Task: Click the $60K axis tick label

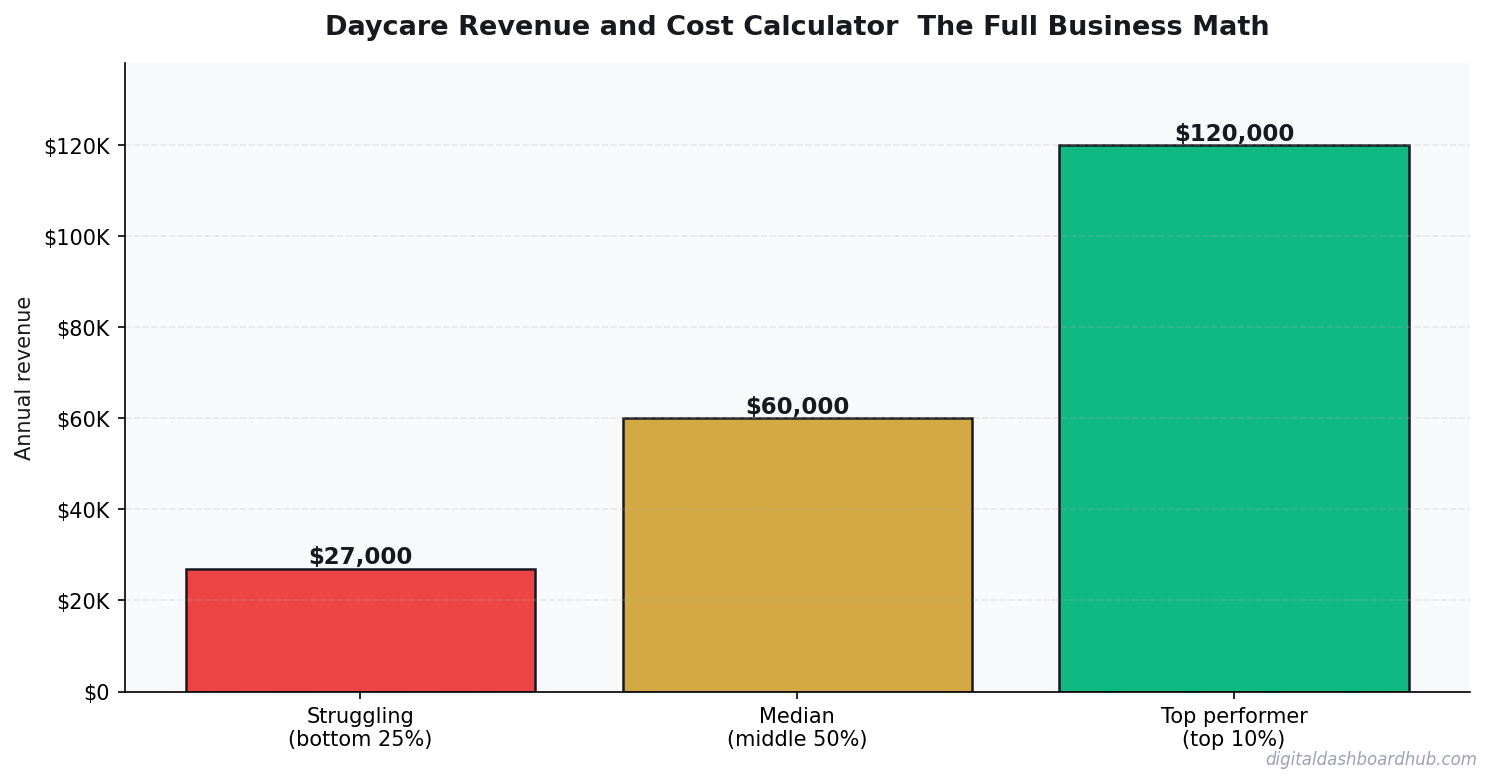Action: click(x=85, y=419)
